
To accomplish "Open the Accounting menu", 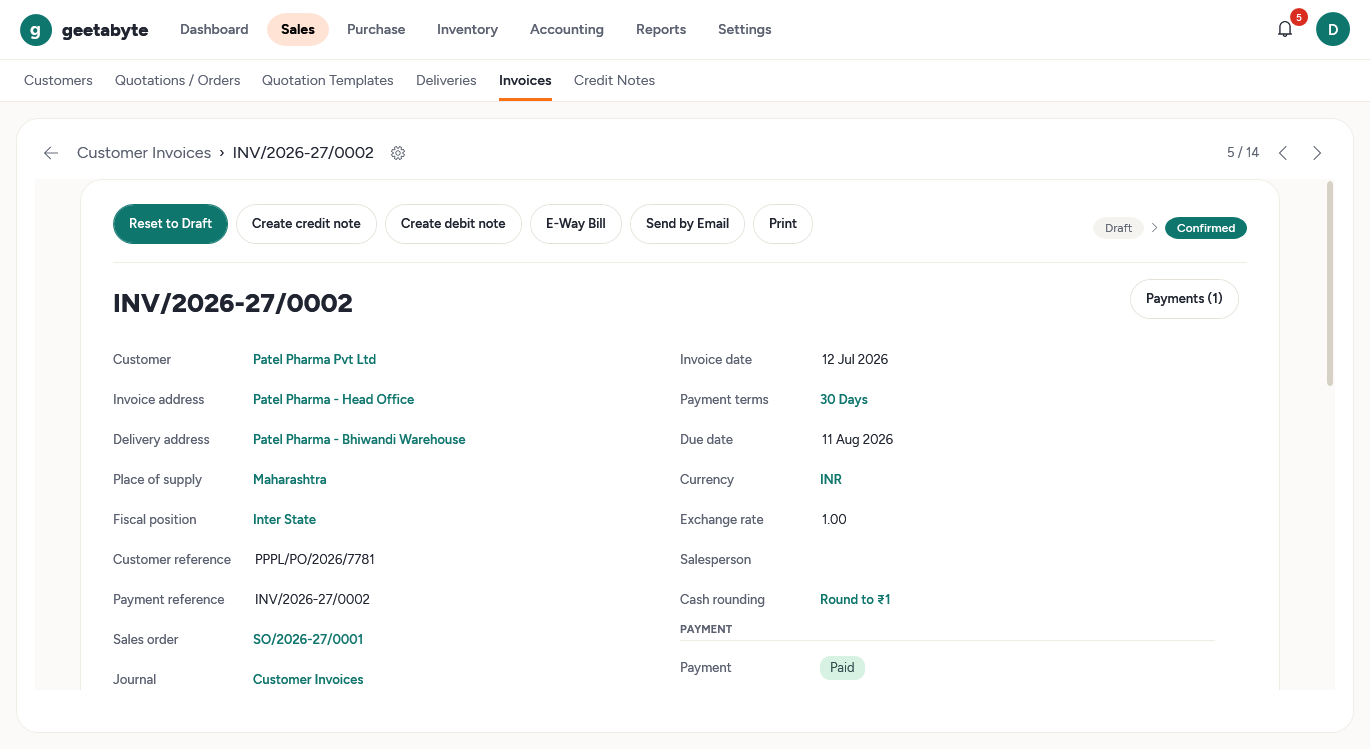I will tap(567, 30).
